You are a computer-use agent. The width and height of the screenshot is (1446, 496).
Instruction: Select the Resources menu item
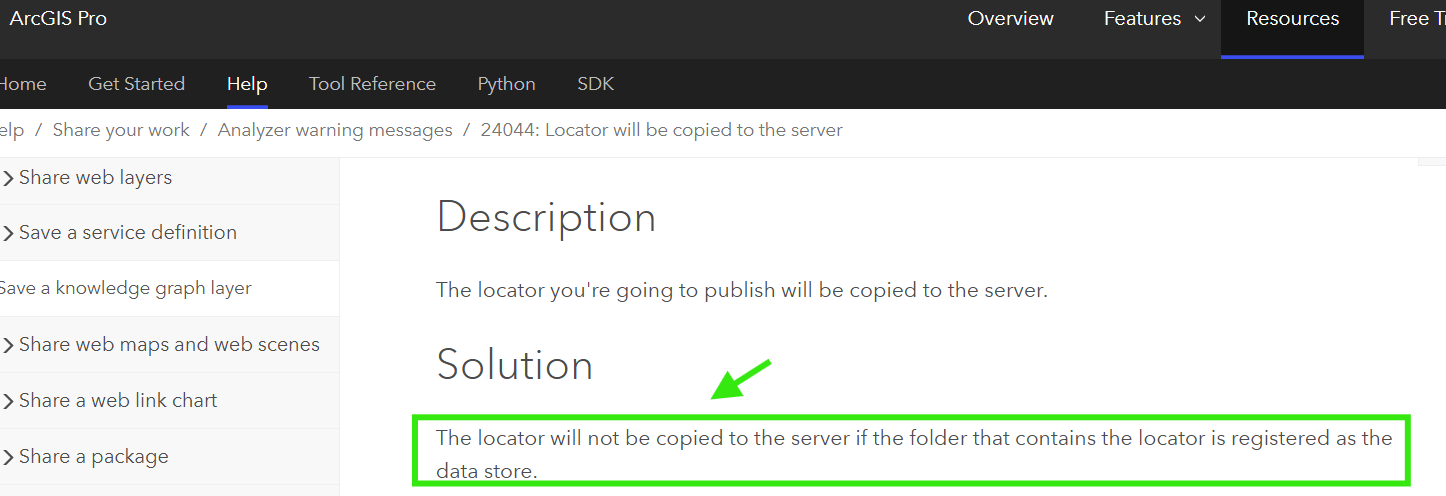pyautogui.click(x=1292, y=19)
